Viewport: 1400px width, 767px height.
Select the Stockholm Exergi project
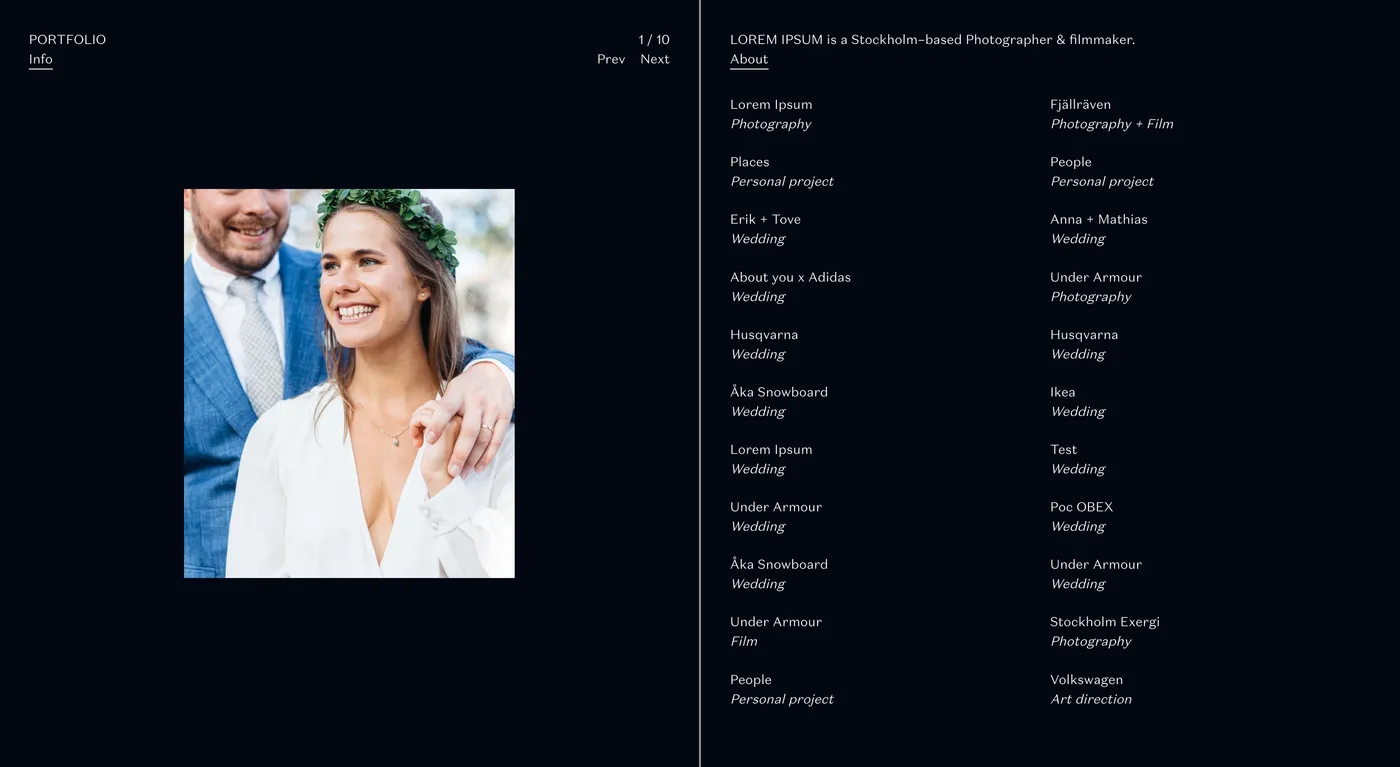click(x=1104, y=631)
